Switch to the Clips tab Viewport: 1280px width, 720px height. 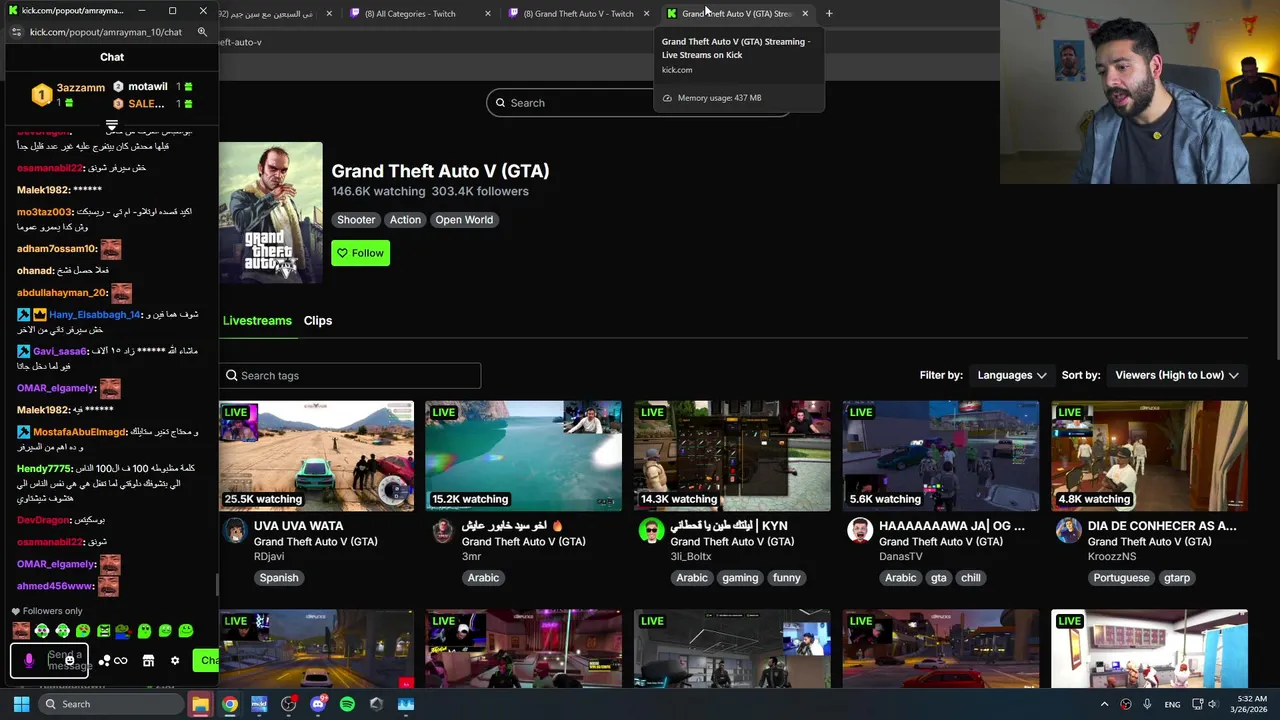coord(318,320)
